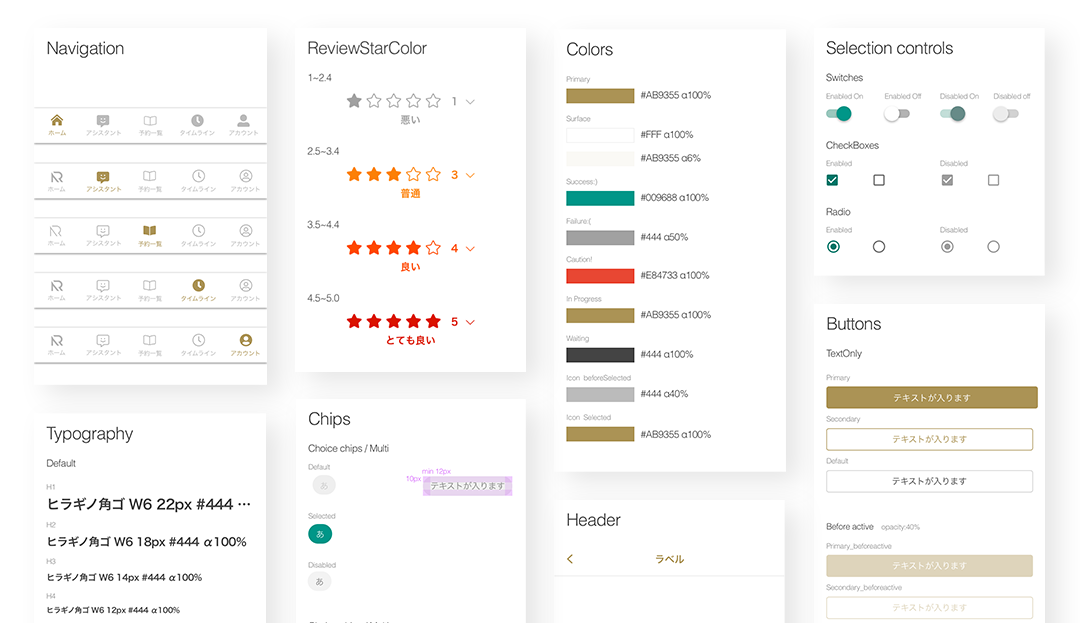Open the gray アカウント tab in the top navigation bar
The width and height of the screenshot is (1080, 623).
pyautogui.click(x=245, y=123)
